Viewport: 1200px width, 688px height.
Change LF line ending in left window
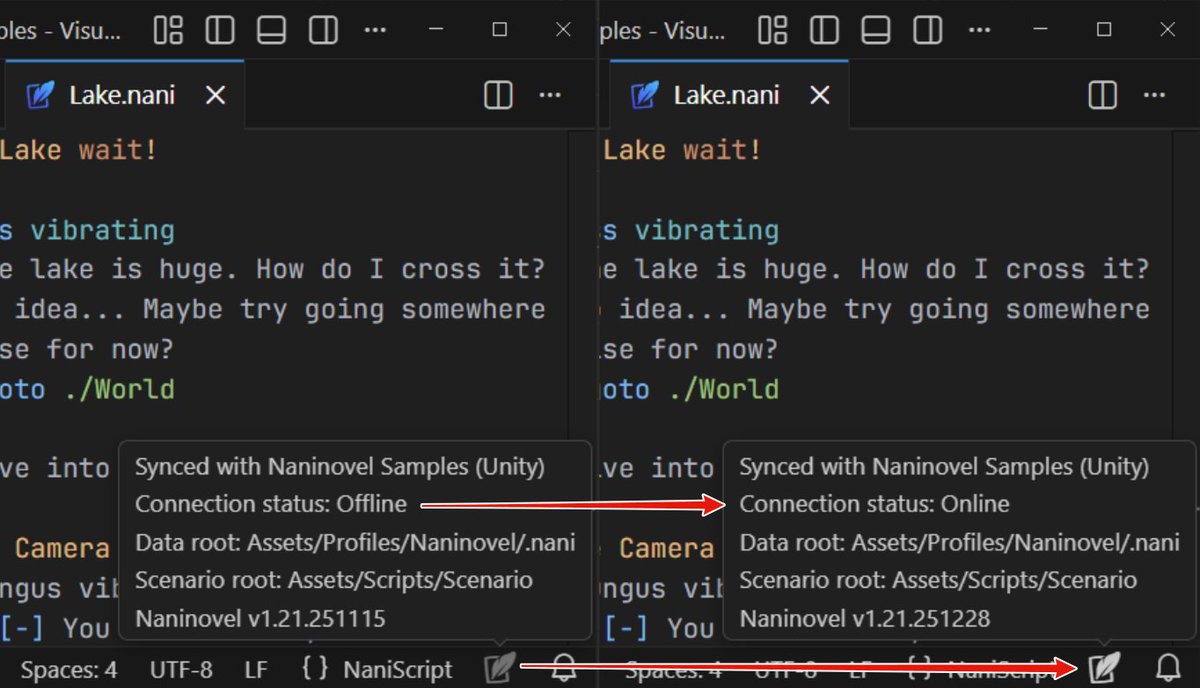click(x=256, y=669)
